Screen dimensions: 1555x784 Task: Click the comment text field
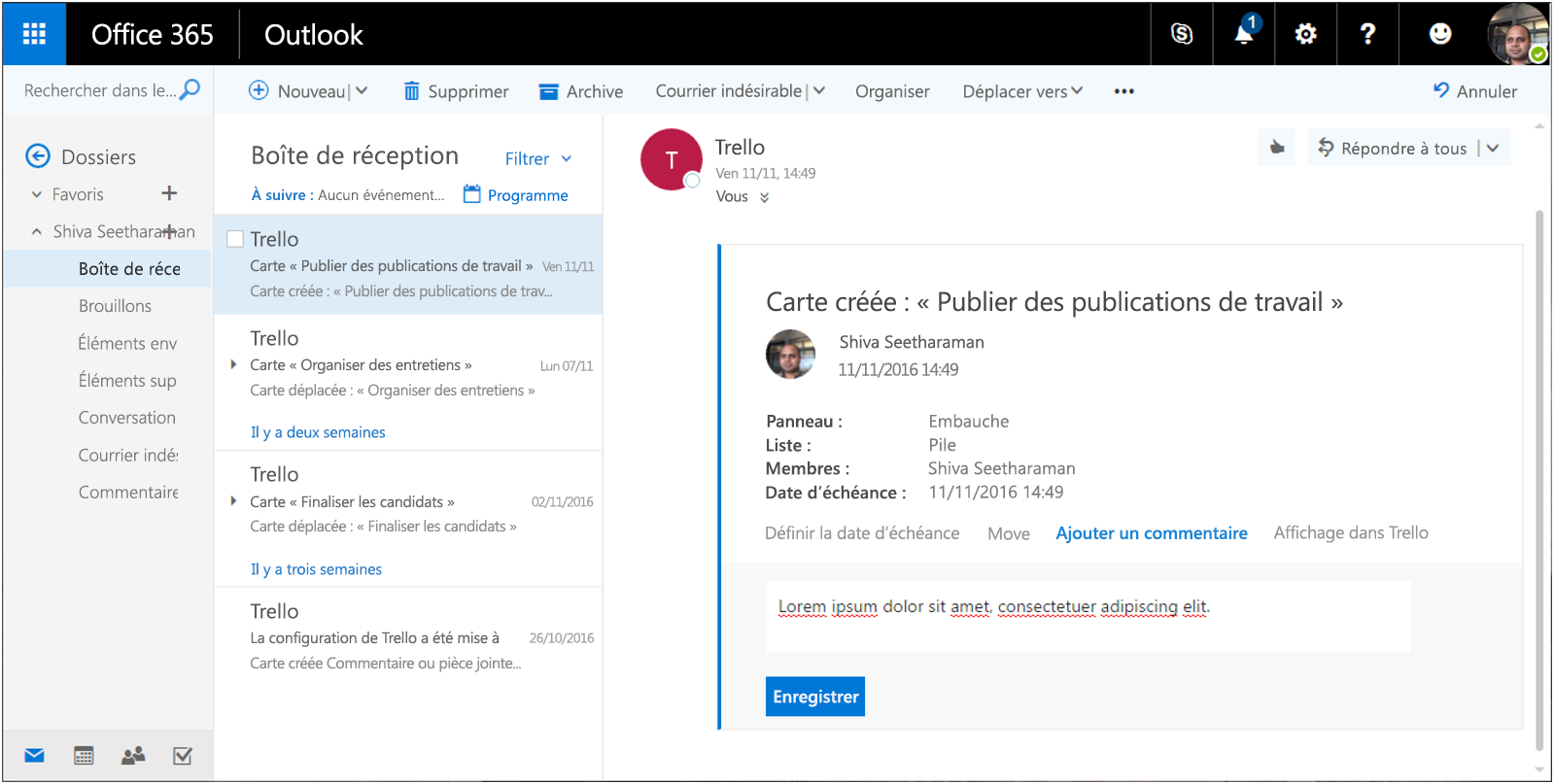pyautogui.click(x=1088, y=617)
